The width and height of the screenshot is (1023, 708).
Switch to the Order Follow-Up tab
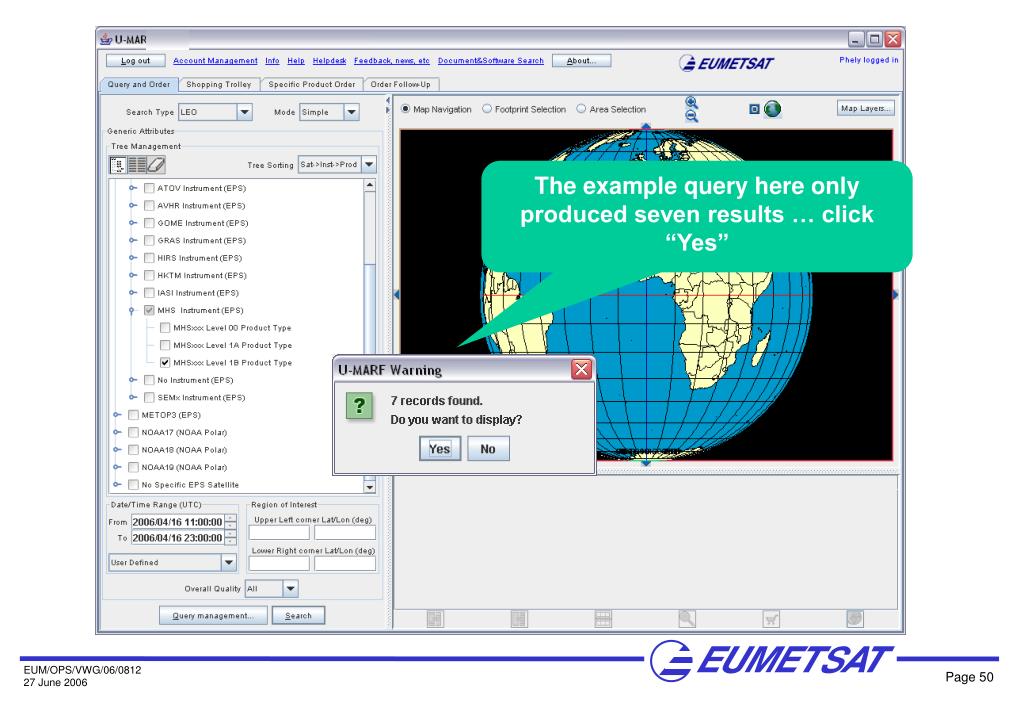(401, 84)
